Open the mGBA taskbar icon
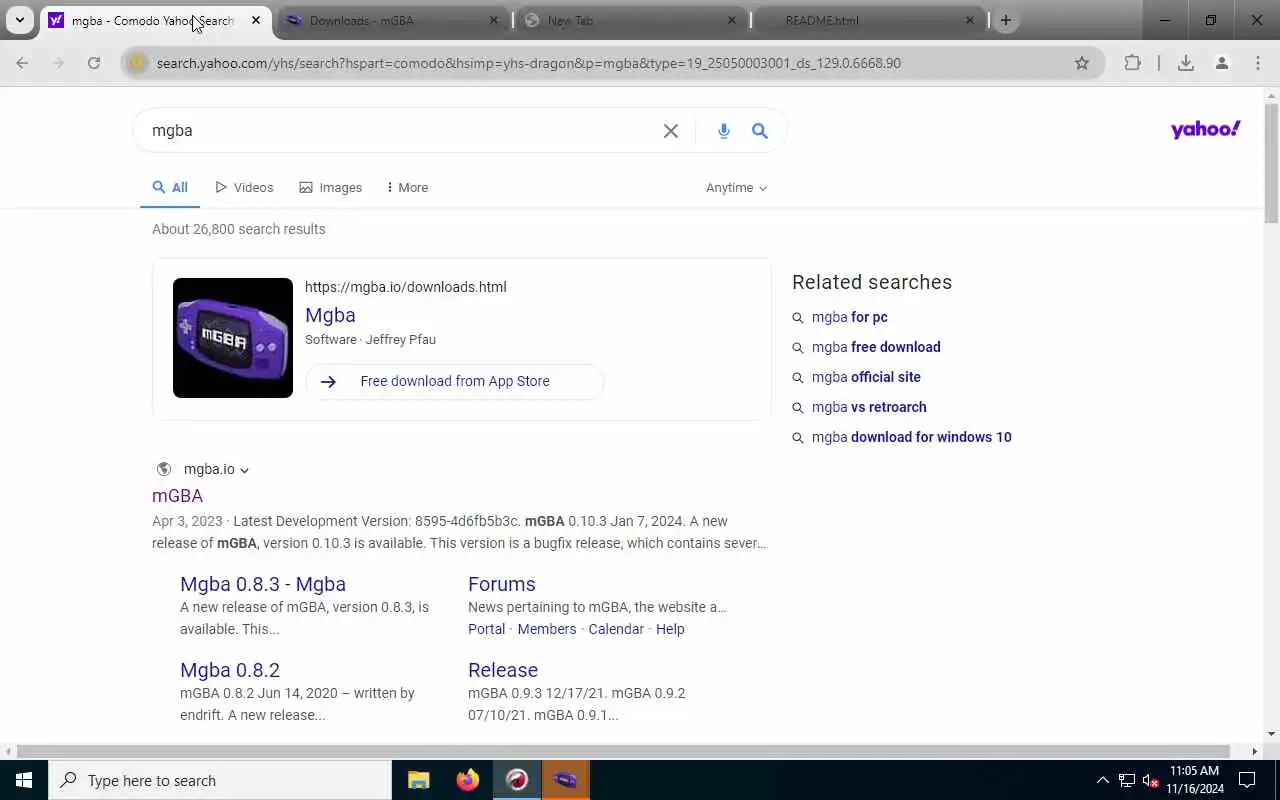 click(565, 780)
